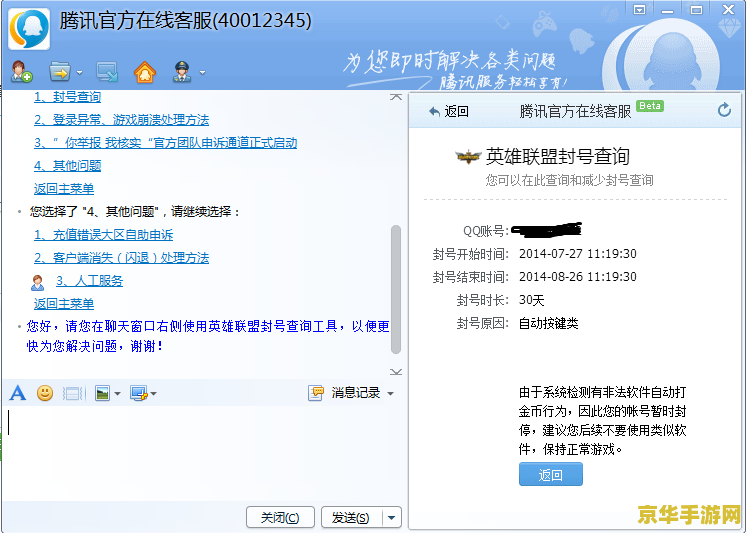Open the emoji smiley picker
The width and height of the screenshot is (747, 533).
[x=45, y=393]
